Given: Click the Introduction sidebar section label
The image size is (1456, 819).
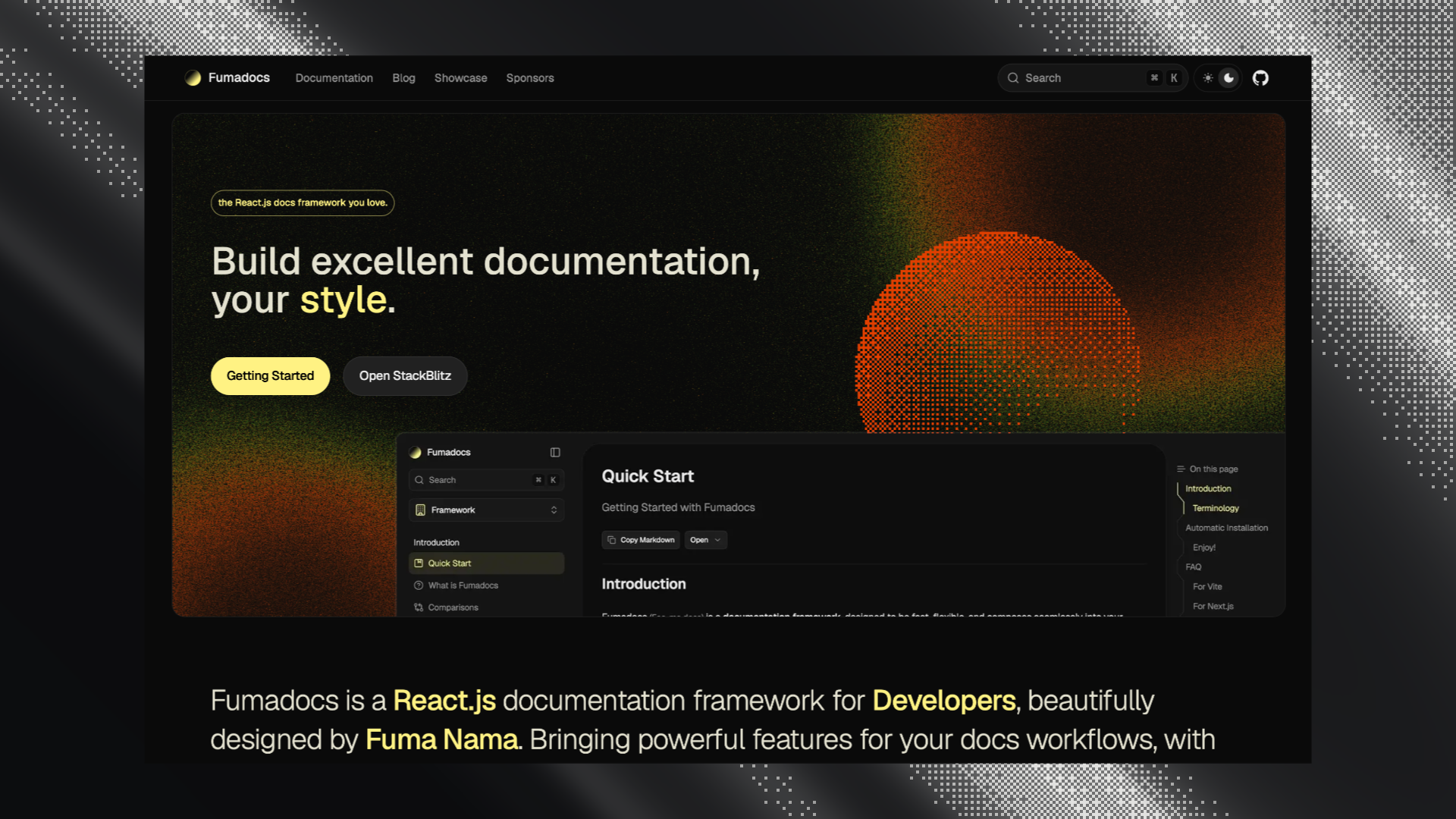Looking at the screenshot, I should (x=436, y=543).
